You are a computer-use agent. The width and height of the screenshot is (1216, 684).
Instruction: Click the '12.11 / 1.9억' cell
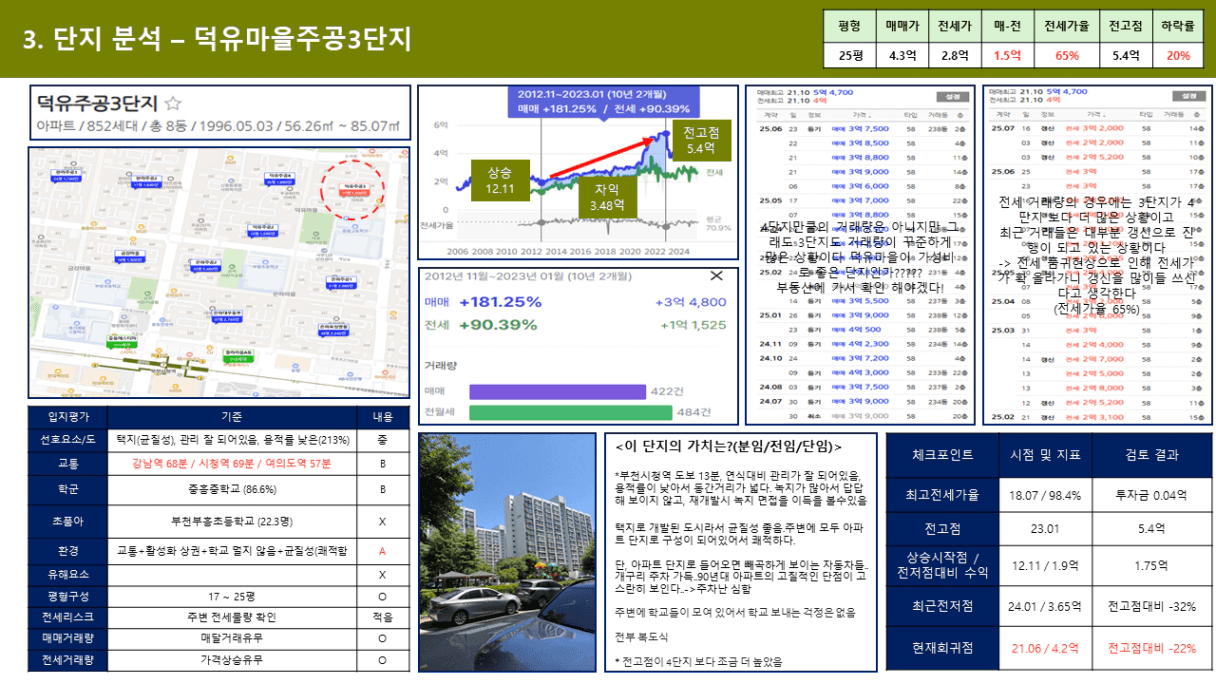[1046, 565]
